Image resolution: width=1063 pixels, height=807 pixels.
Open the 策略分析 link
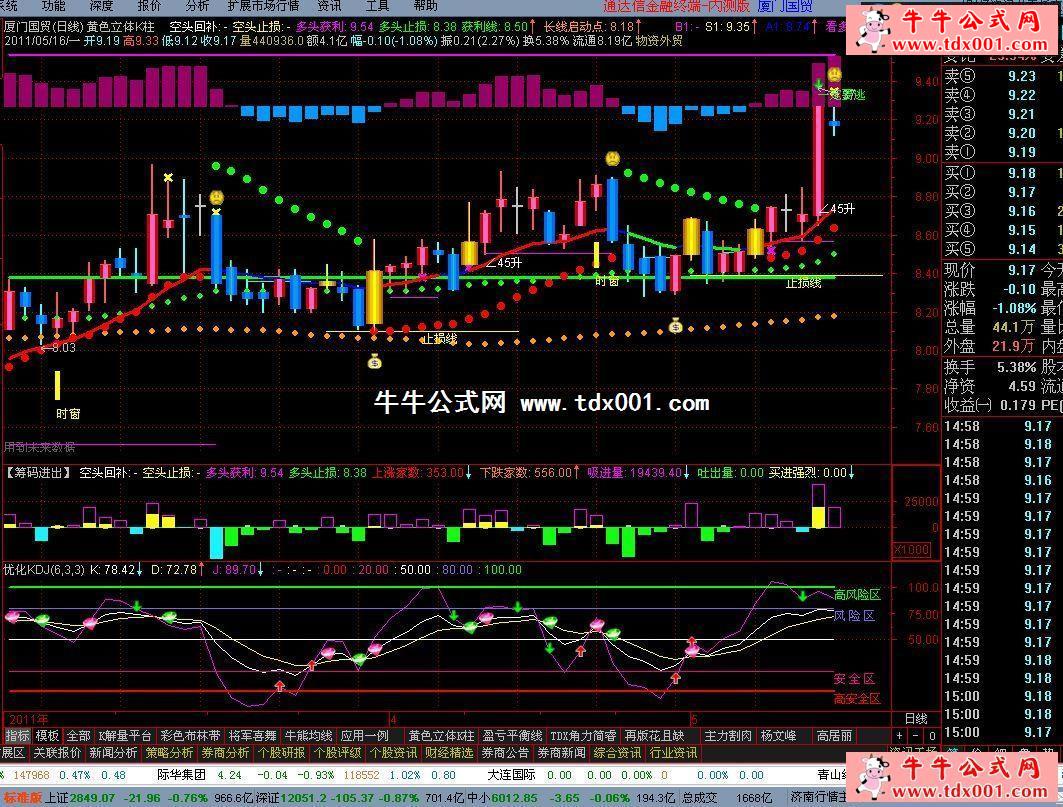169,752
